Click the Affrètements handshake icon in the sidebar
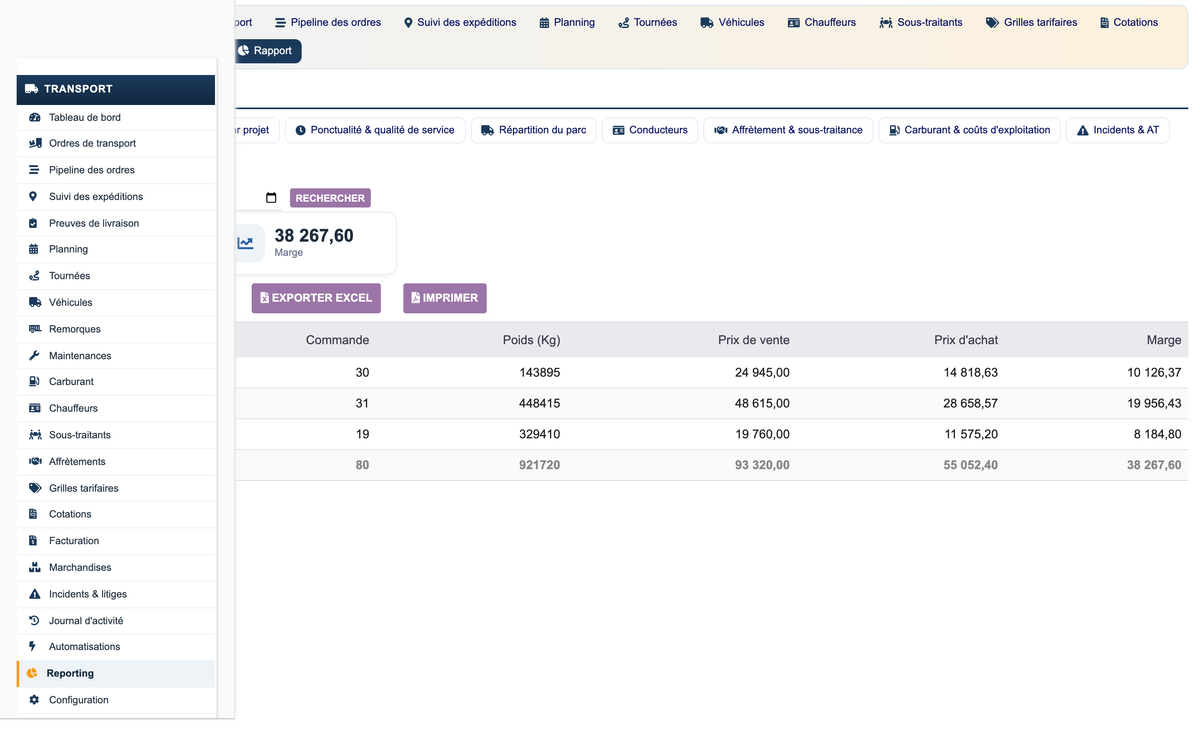Image resolution: width=1200 pixels, height=750 pixels. (34, 461)
